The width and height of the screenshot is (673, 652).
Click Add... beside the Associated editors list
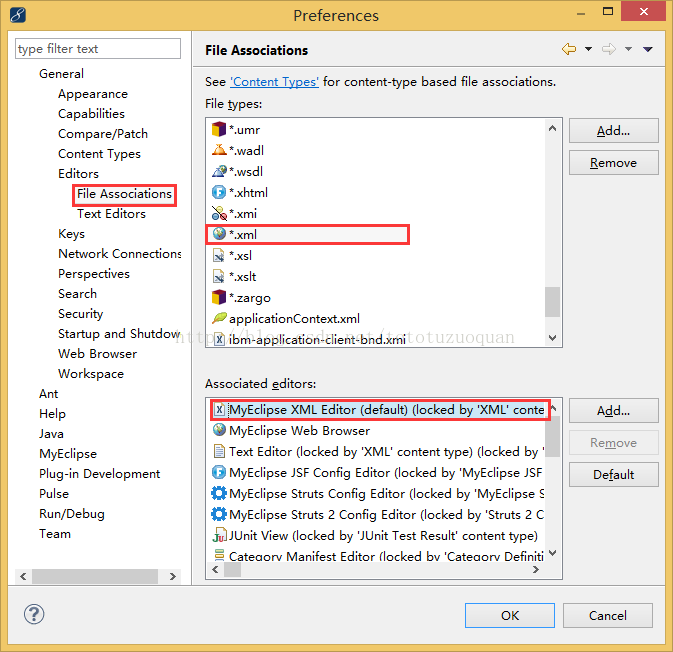pos(614,411)
